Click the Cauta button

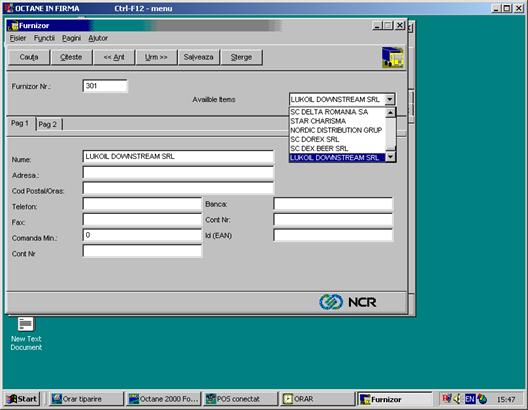[29, 57]
